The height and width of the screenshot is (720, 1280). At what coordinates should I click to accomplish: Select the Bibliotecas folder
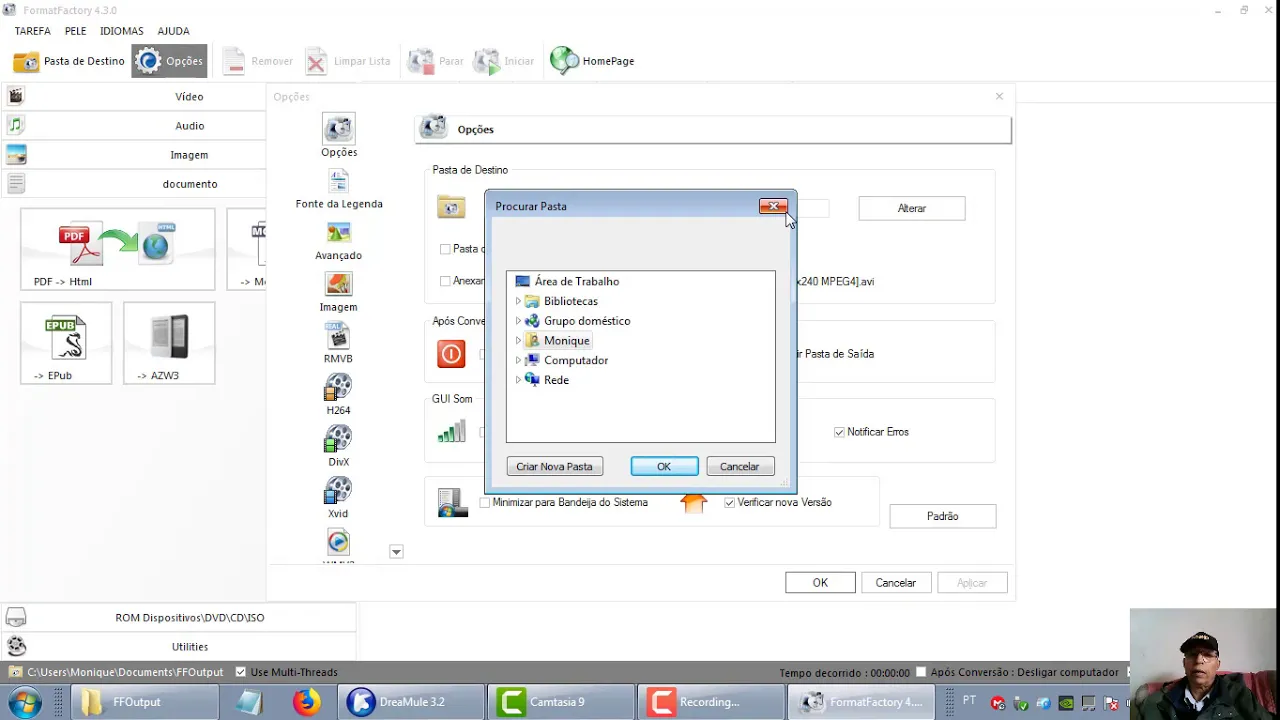coord(571,301)
